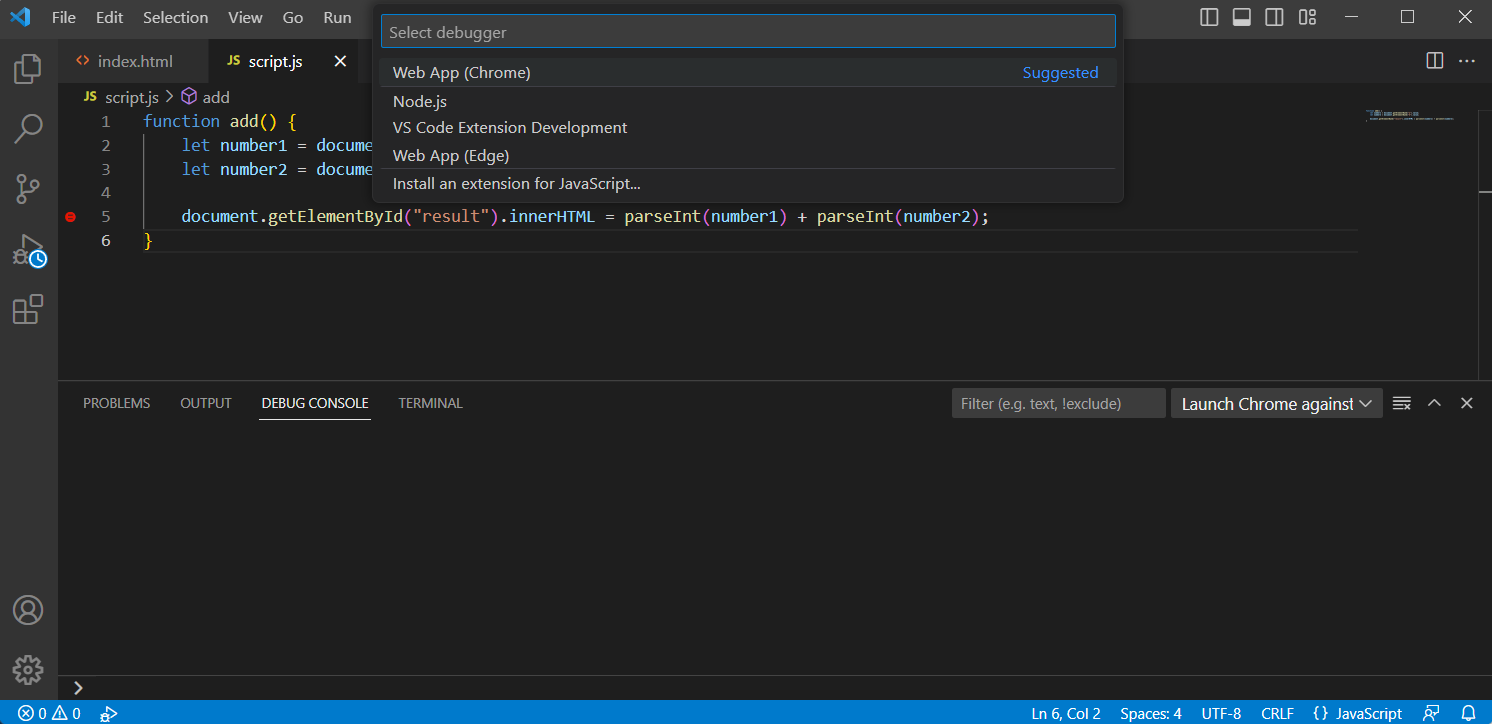The width and height of the screenshot is (1492, 724).
Task: Open the Explorer view in activity bar
Action: point(28,69)
